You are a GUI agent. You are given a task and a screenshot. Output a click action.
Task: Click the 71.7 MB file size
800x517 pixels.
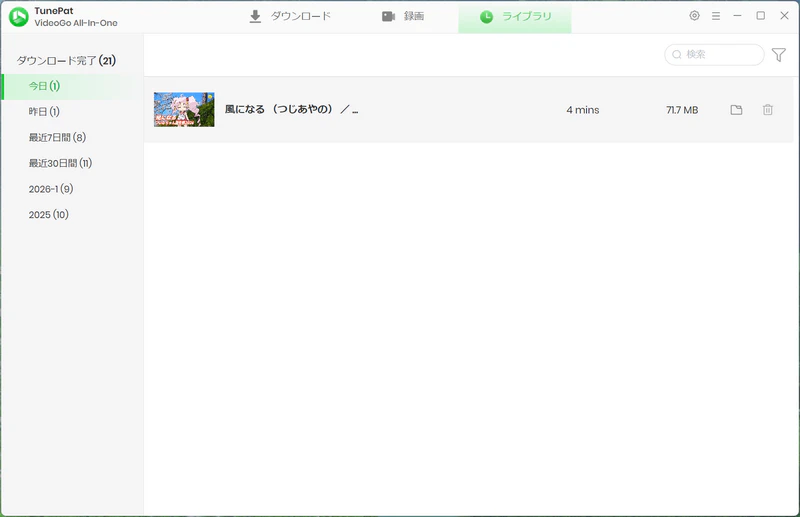(x=682, y=110)
